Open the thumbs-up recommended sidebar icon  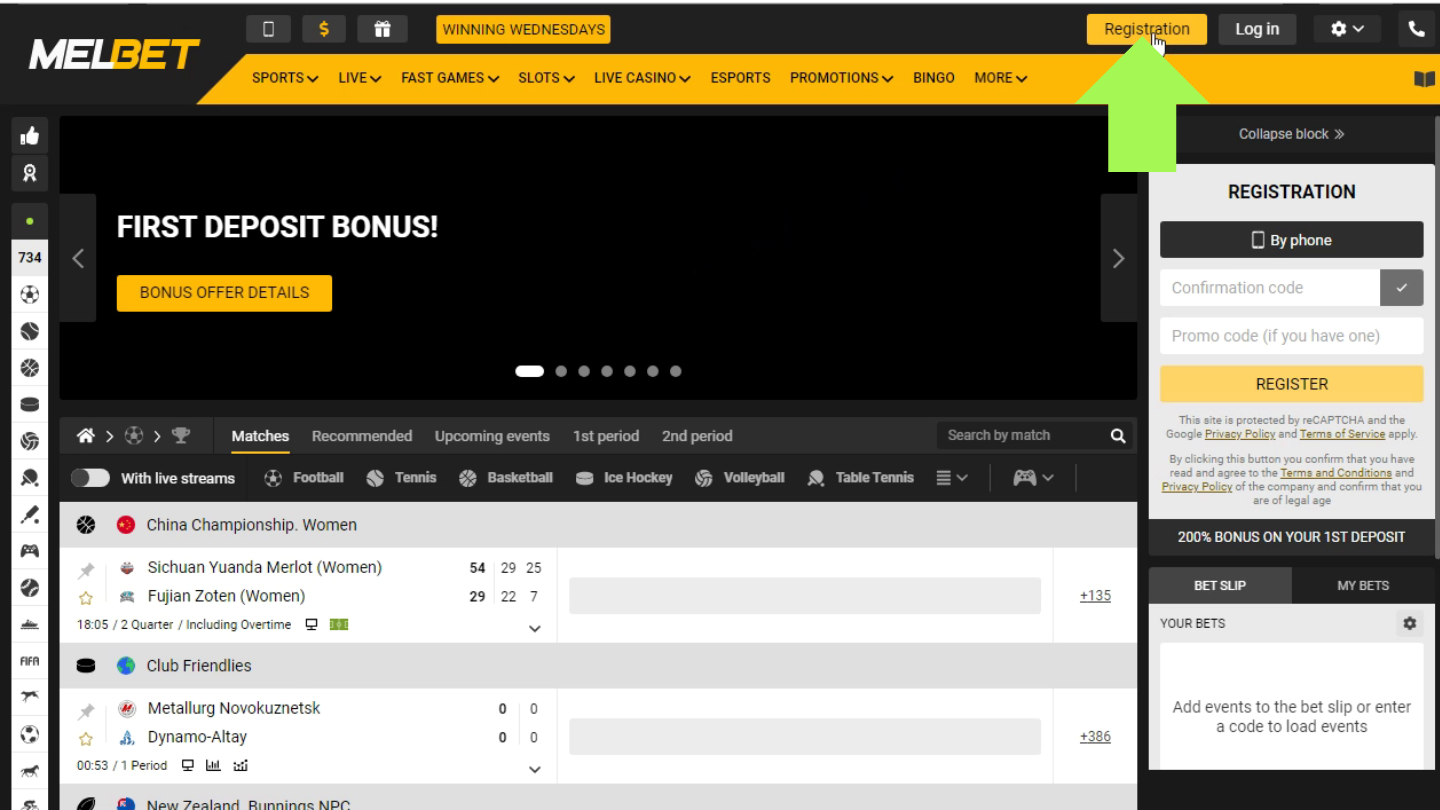pyautogui.click(x=30, y=136)
